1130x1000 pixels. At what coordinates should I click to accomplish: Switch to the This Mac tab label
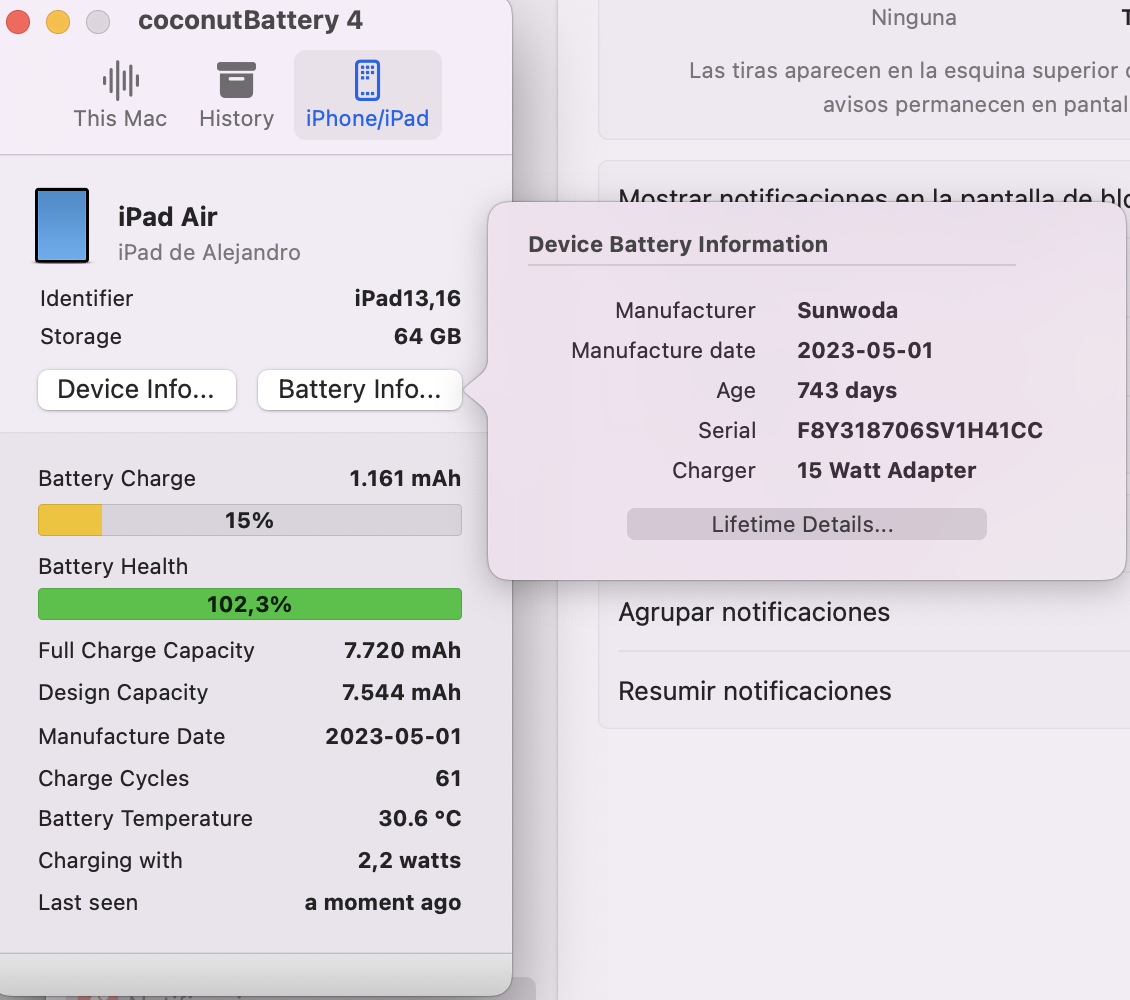point(120,118)
